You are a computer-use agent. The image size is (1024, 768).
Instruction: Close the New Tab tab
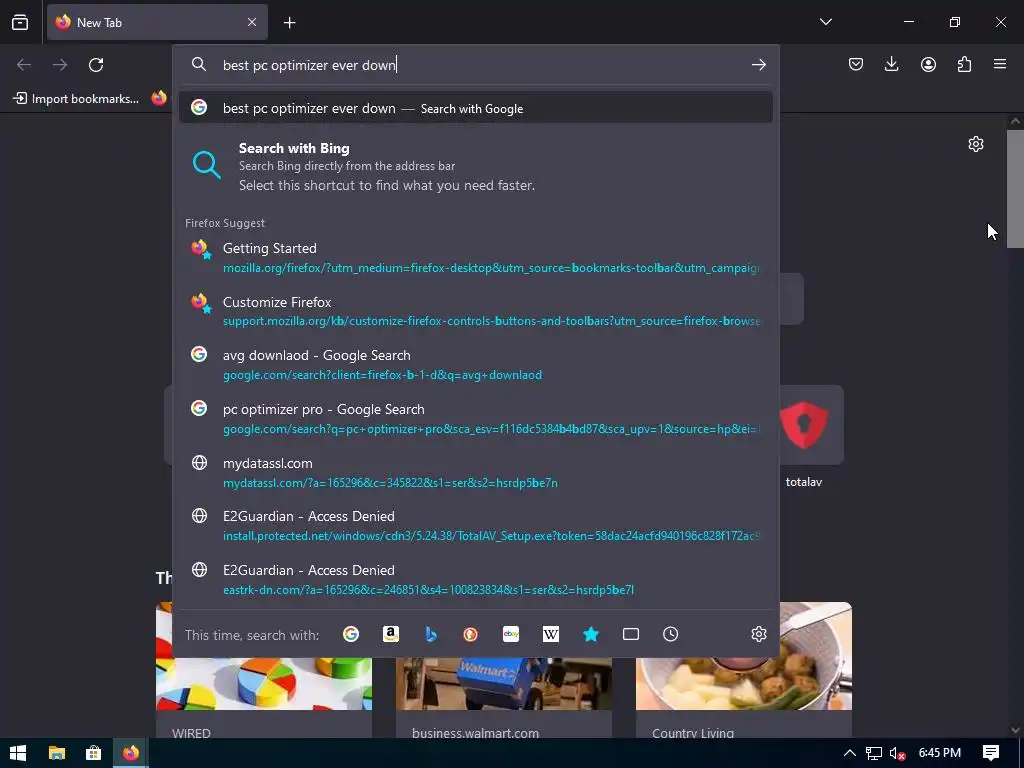[252, 22]
